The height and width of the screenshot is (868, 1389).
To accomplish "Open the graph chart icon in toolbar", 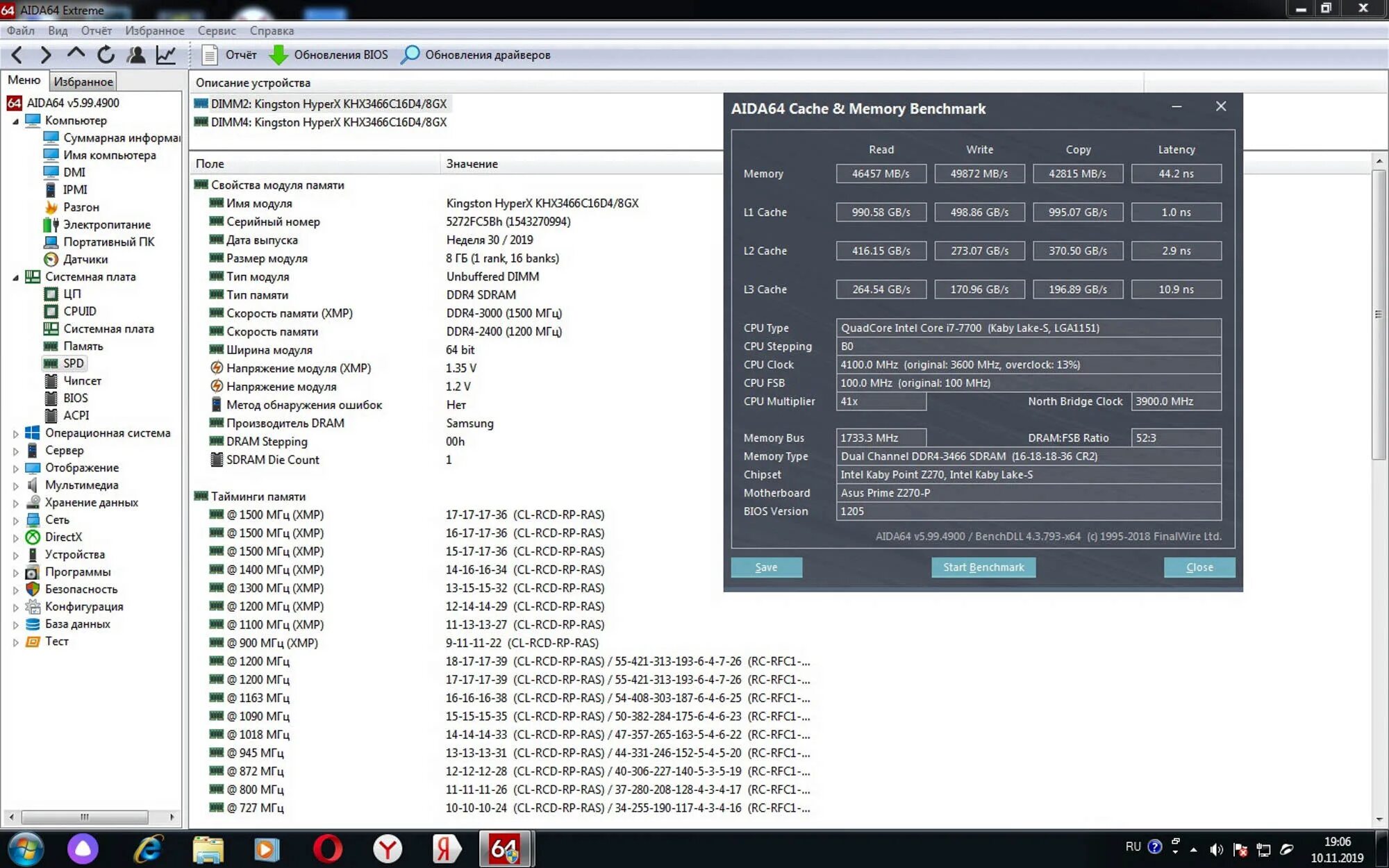I will tap(166, 55).
